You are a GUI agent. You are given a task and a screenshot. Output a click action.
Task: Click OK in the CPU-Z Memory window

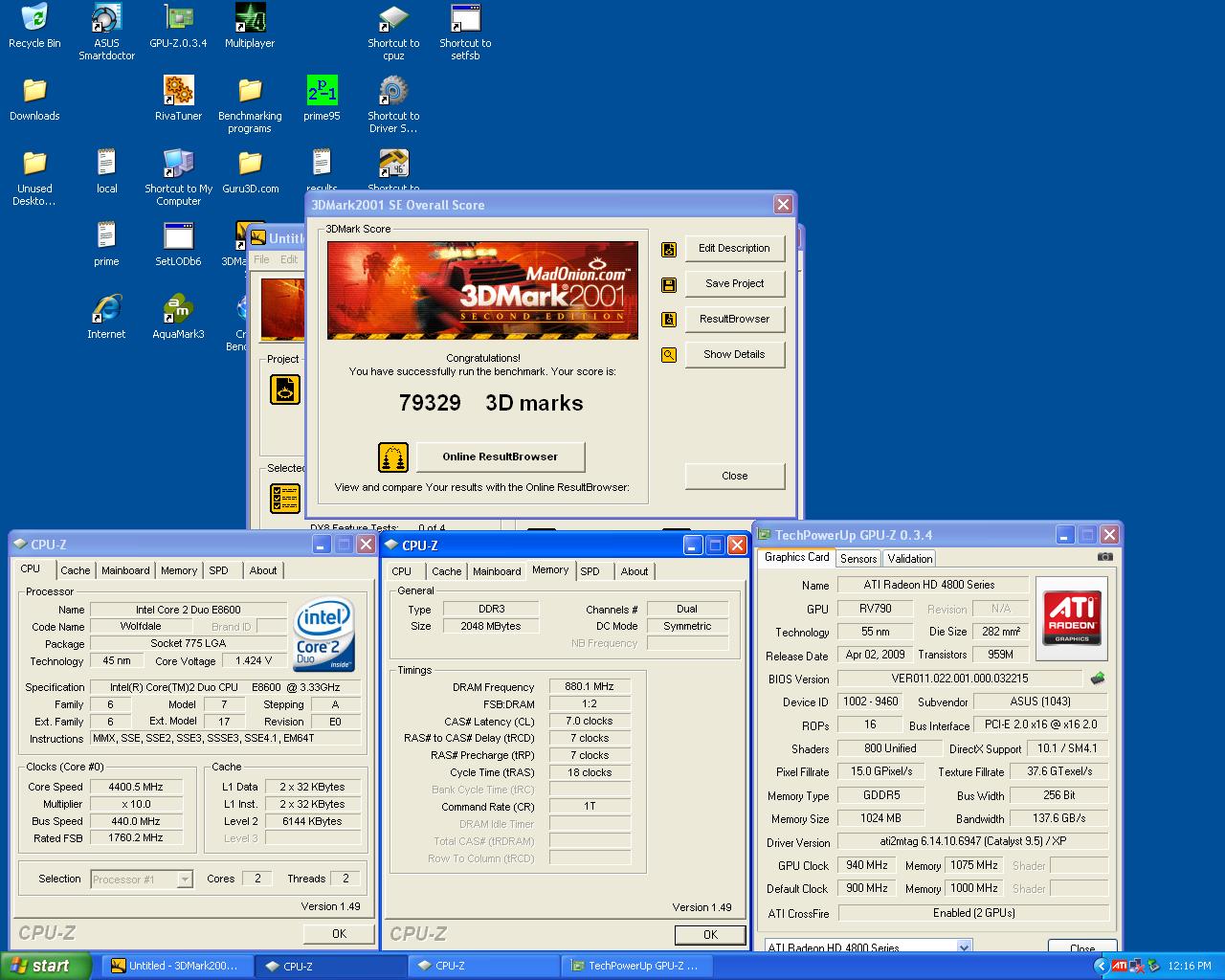pos(710,935)
